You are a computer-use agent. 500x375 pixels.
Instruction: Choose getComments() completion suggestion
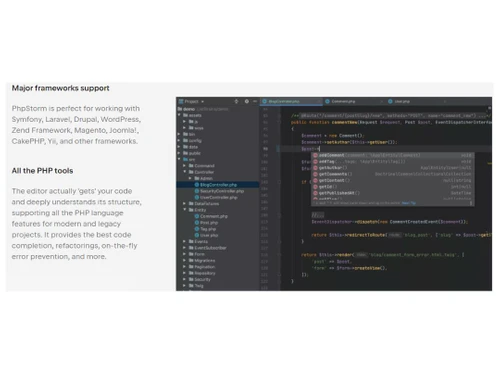[x=393, y=174]
